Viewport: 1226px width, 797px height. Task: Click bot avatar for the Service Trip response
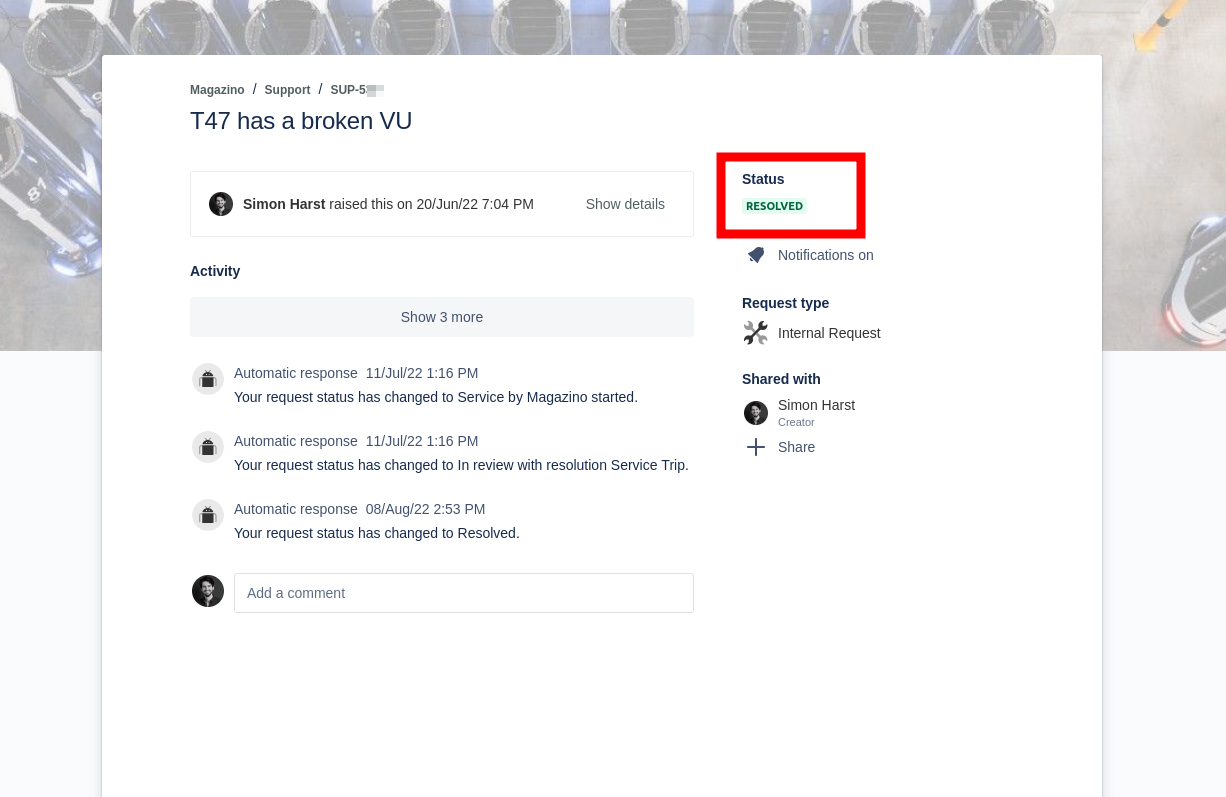tap(208, 447)
